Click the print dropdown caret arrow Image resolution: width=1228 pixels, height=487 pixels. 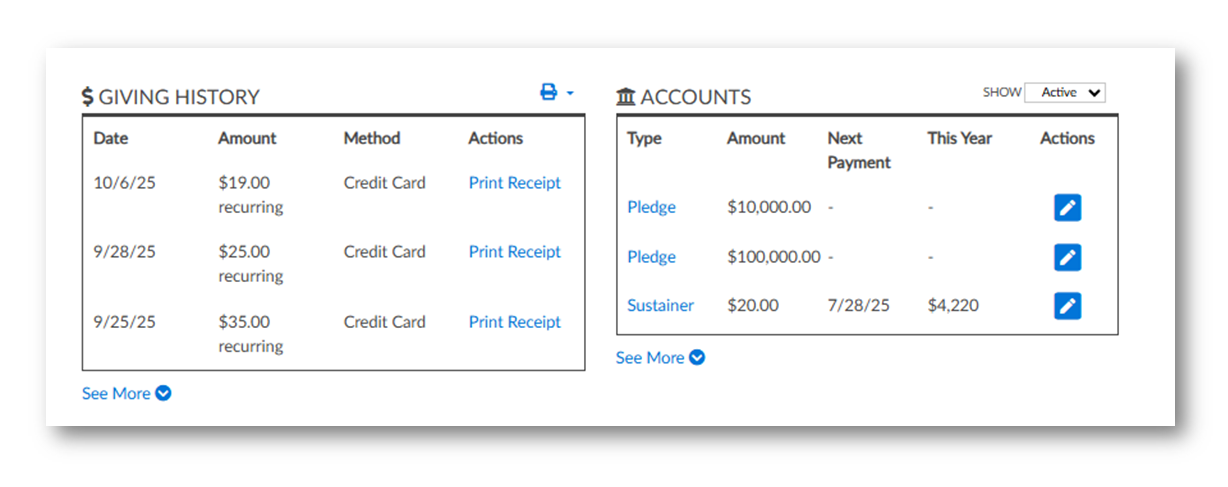point(570,93)
